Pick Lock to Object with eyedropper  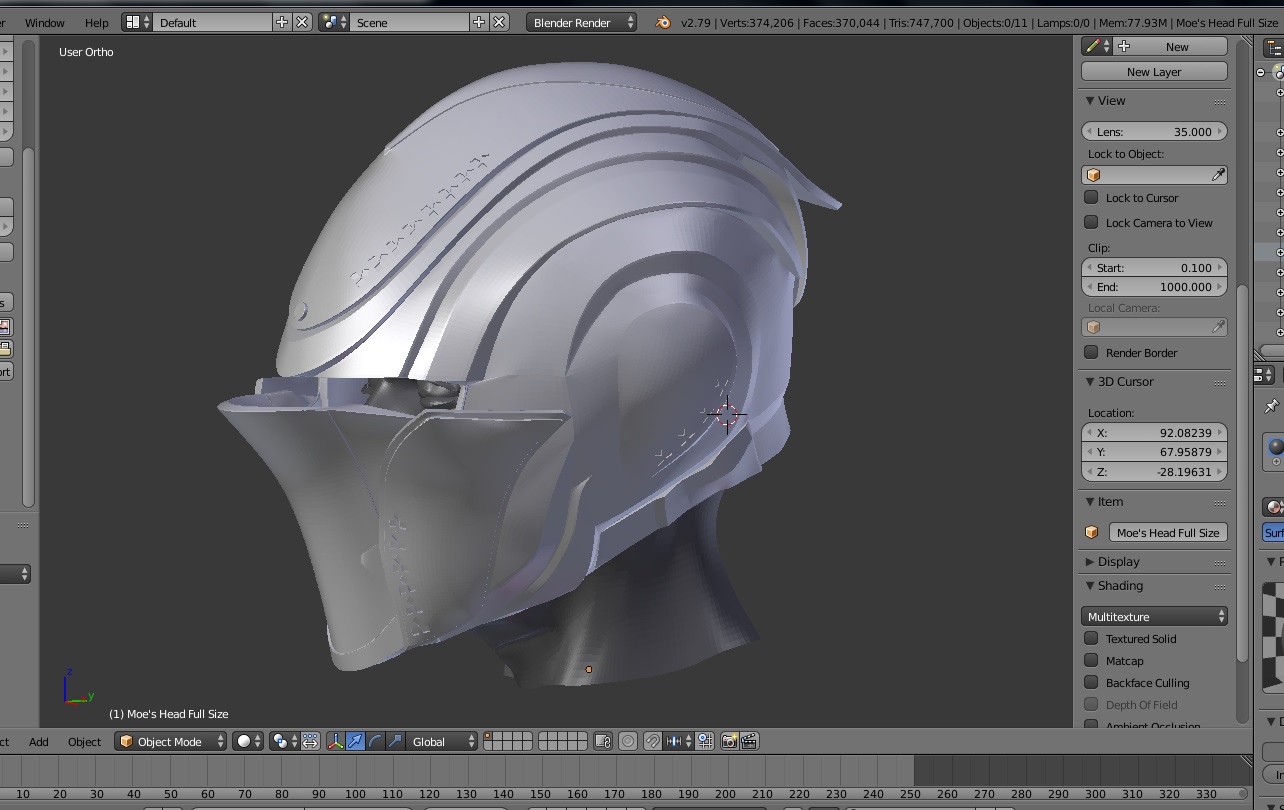pyautogui.click(x=1218, y=175)
